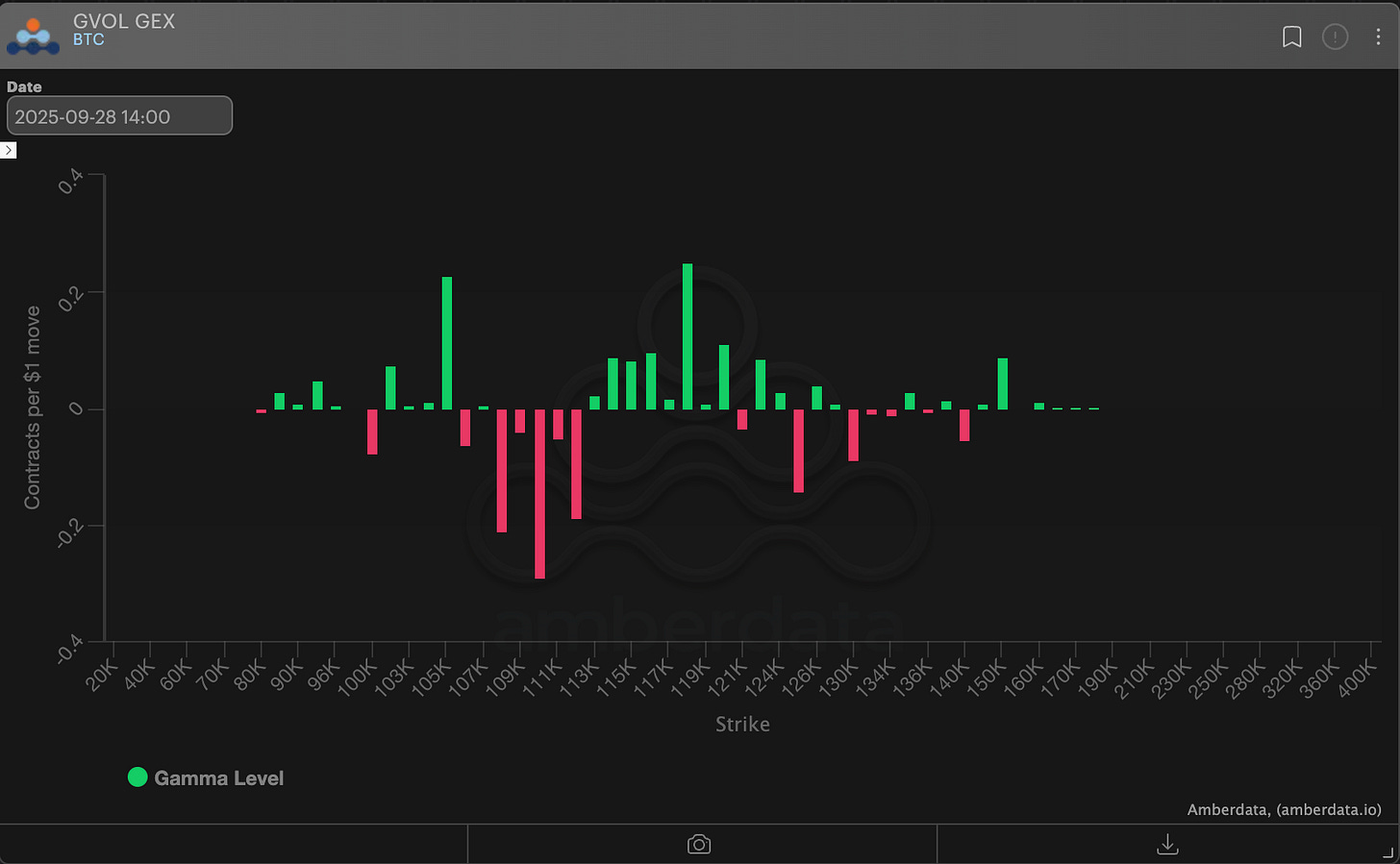Expand the side panel with small chevron
Image resolution: width=1400 pixels, height=864 pixels.
click(x=9, y=150)
